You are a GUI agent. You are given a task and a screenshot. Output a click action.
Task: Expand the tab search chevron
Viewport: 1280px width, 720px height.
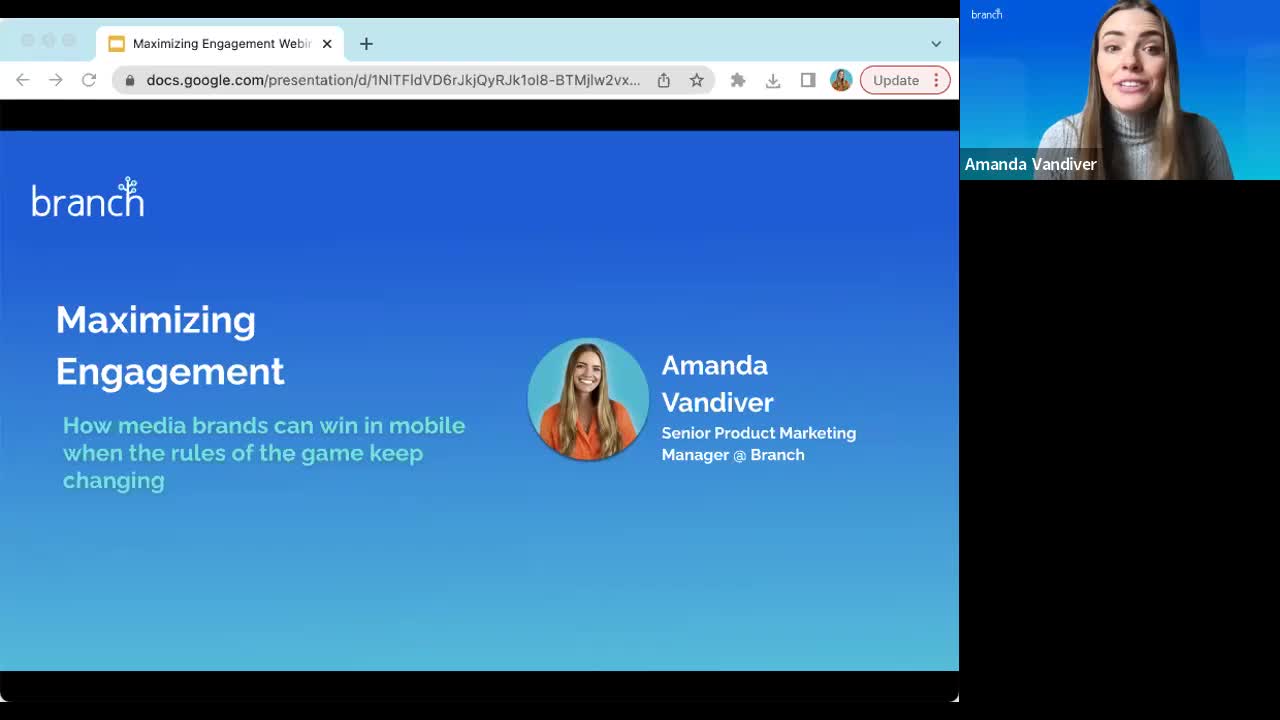pyautogui.click(x=936, y=44)
